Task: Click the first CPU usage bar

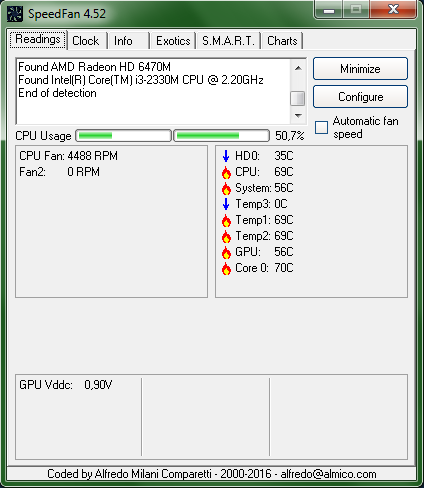Action: (x=123, y=136)
